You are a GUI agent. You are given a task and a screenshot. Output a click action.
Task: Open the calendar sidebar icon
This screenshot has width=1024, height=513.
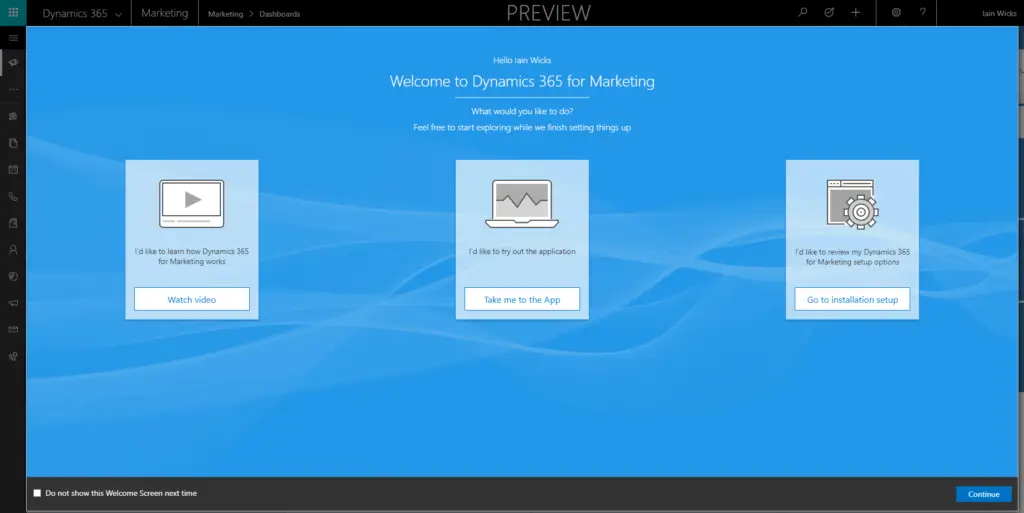[x=13, y=170]
